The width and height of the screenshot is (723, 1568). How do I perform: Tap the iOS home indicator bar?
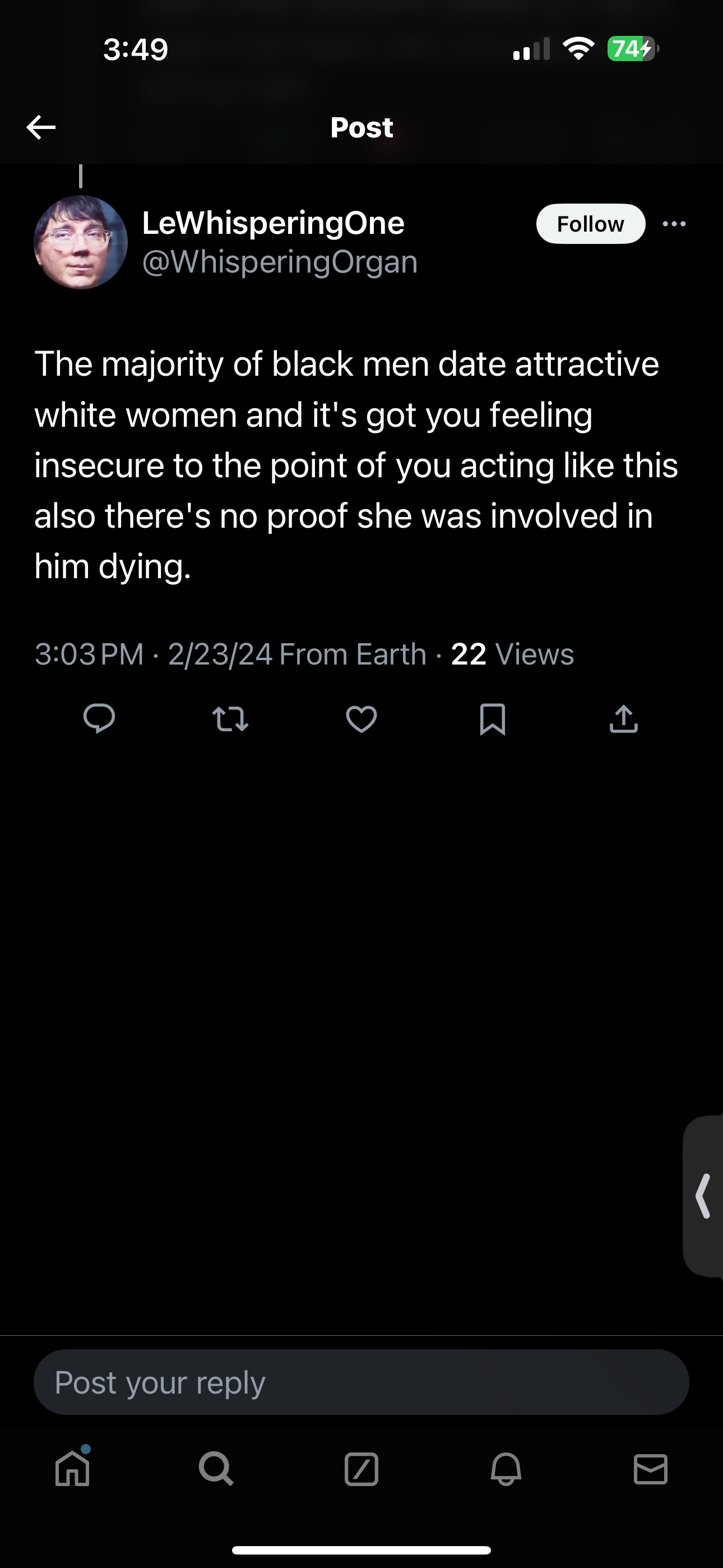tap(361, 1551)
